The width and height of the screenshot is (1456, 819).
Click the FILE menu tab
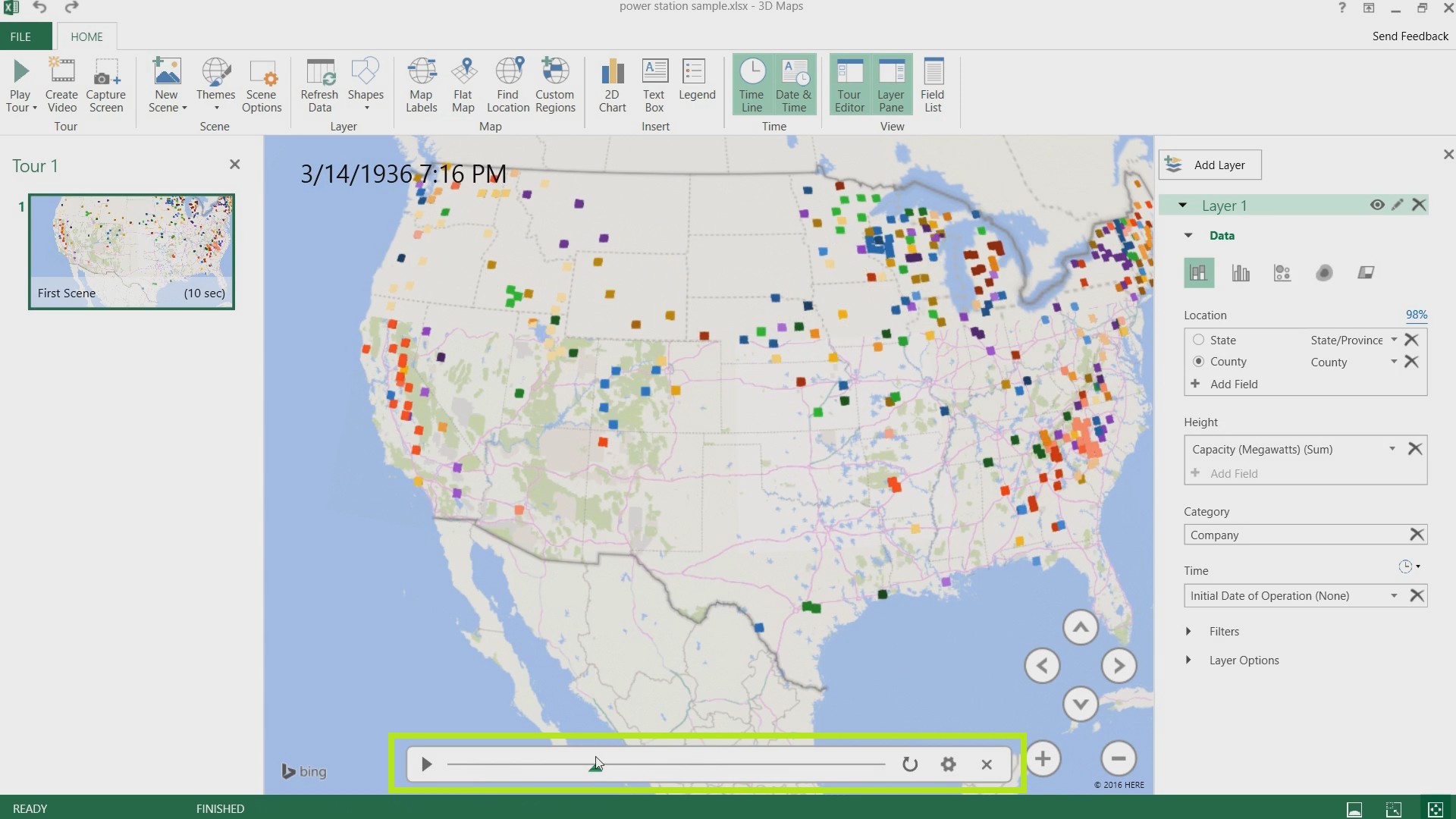pos(20,36)
